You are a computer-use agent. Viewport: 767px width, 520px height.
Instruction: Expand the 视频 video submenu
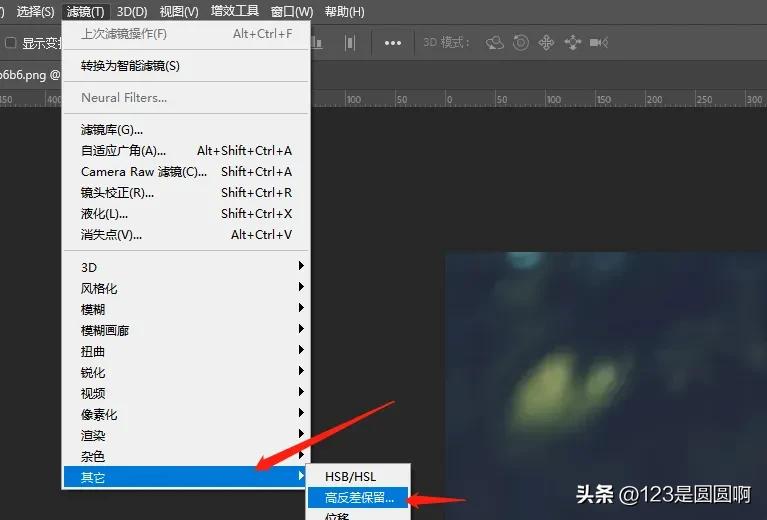pos(186,393)
